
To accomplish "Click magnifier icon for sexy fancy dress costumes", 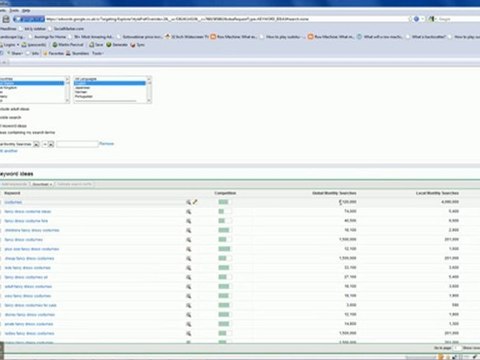I will (x=189, y=296).
